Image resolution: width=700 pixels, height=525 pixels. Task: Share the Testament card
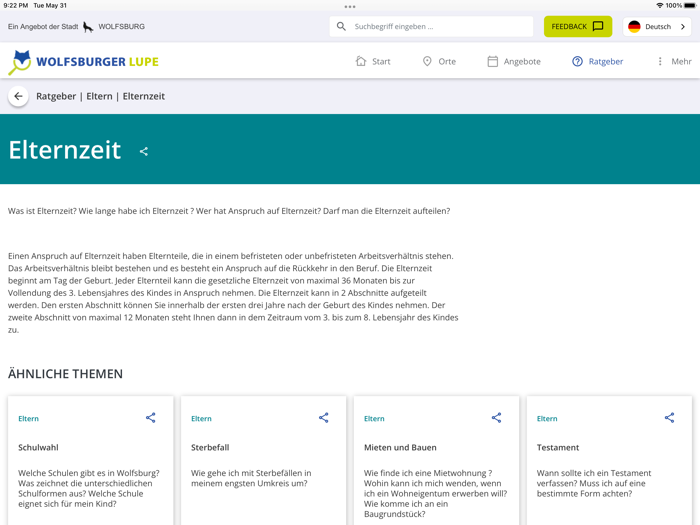point(669,418)
